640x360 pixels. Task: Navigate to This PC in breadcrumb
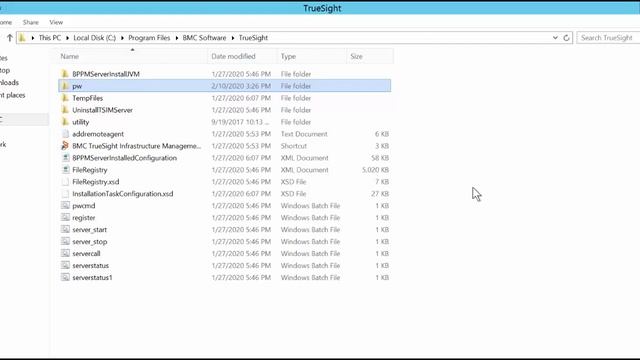pos(50,38)
